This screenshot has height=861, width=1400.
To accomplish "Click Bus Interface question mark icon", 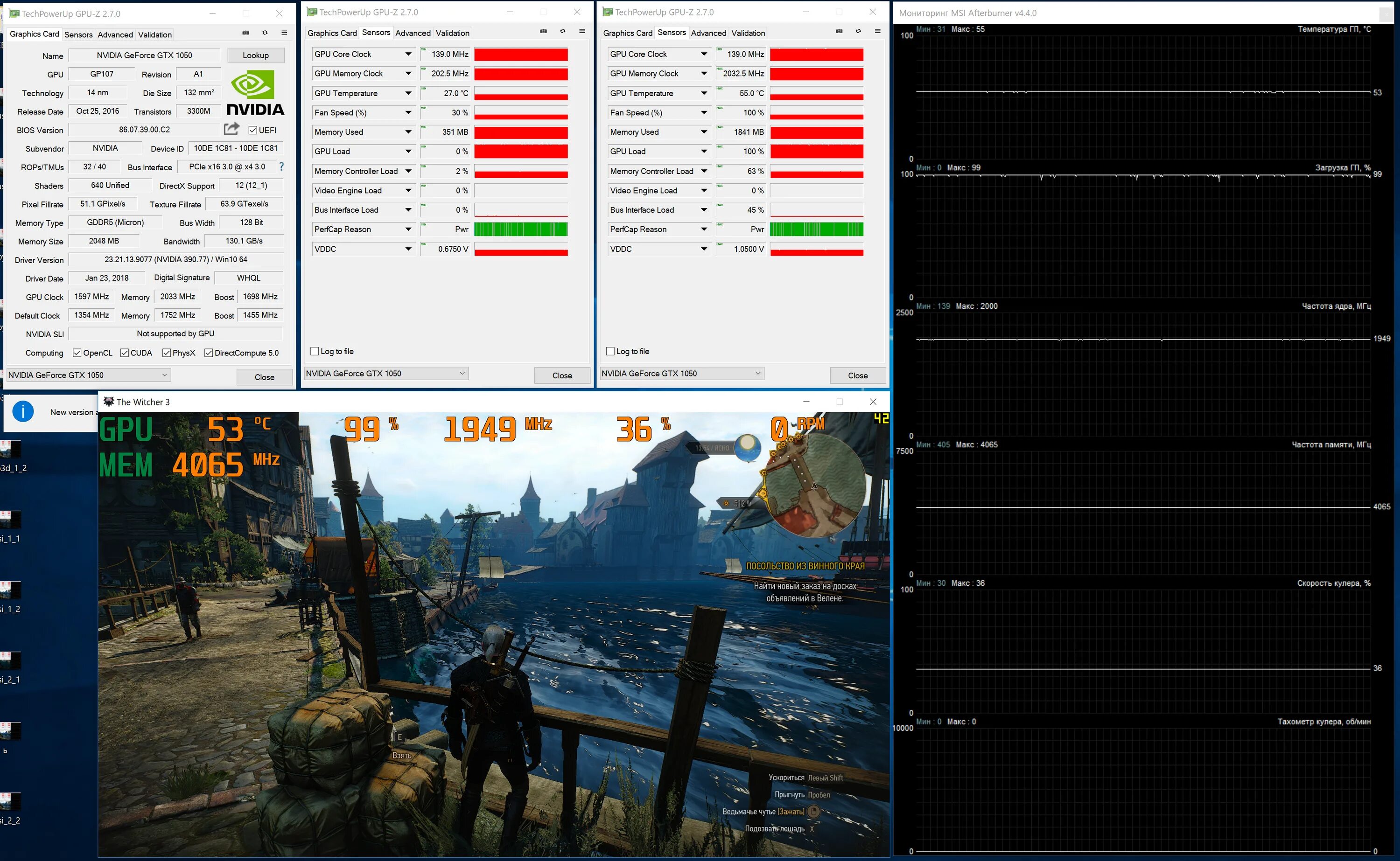I will click(x=281, y=167).
